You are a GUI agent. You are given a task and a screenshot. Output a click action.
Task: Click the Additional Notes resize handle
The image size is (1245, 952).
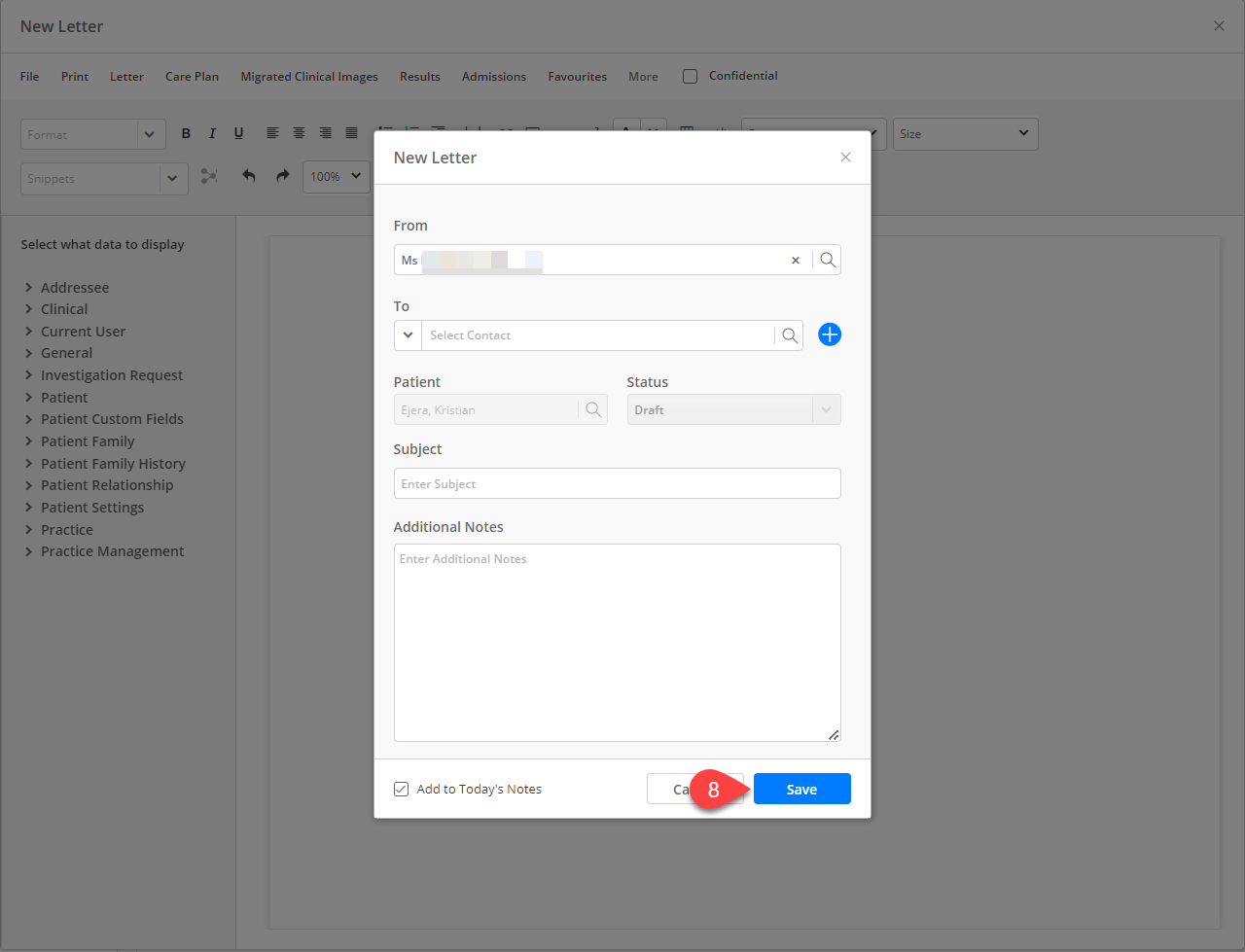click(x=834, y=735)
